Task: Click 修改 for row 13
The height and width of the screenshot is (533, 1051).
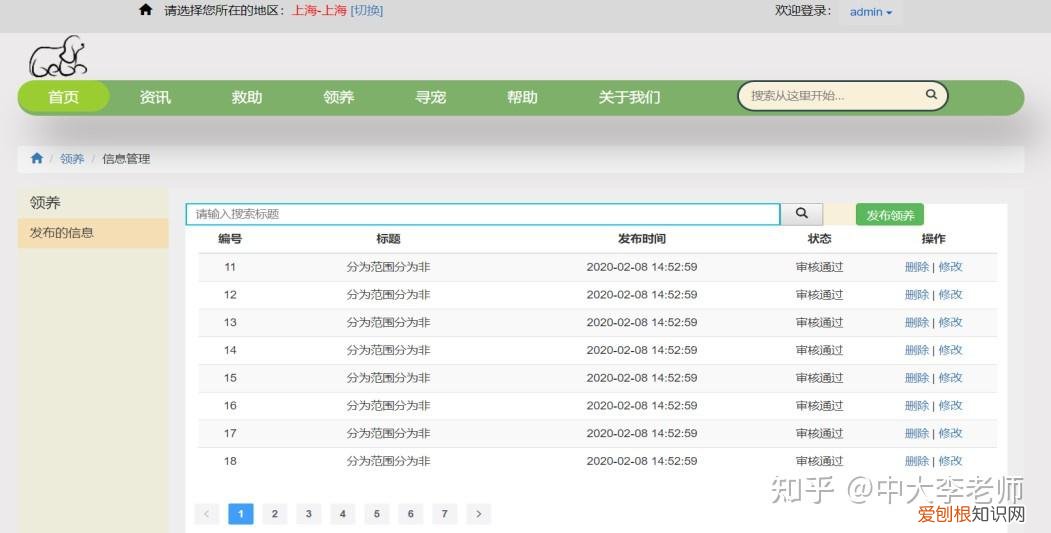Action: pyautogui.click(x=950, y=322)
